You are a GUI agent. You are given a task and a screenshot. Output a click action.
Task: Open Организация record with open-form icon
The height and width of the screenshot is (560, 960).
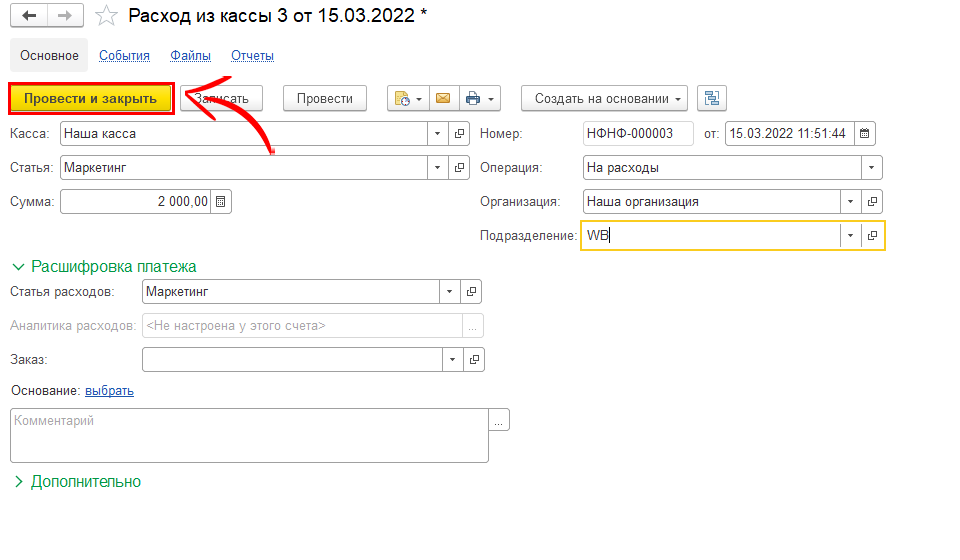pyautogui.click(x=873, y=201)
